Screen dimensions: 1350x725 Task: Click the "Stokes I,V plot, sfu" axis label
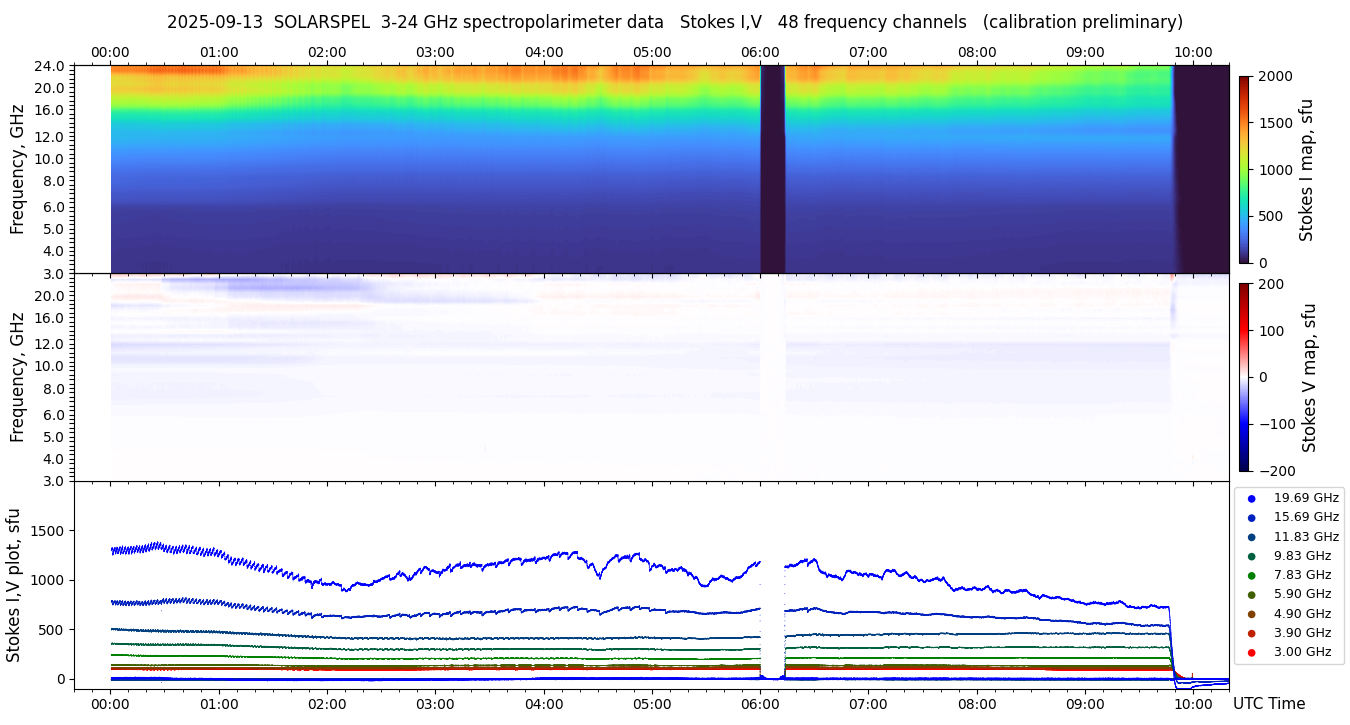click(x=14, y=585)
